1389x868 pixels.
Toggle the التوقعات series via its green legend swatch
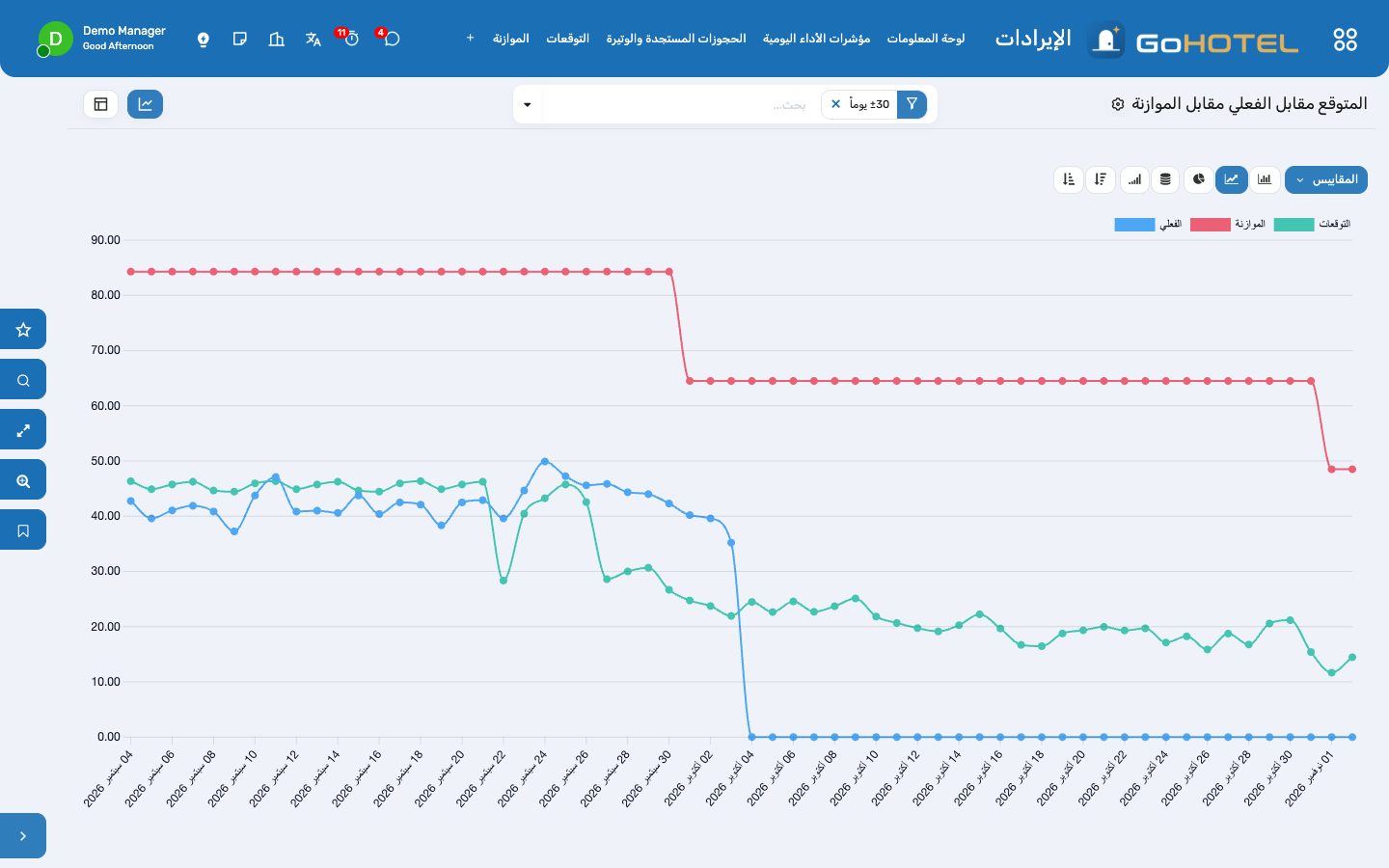1294,225
